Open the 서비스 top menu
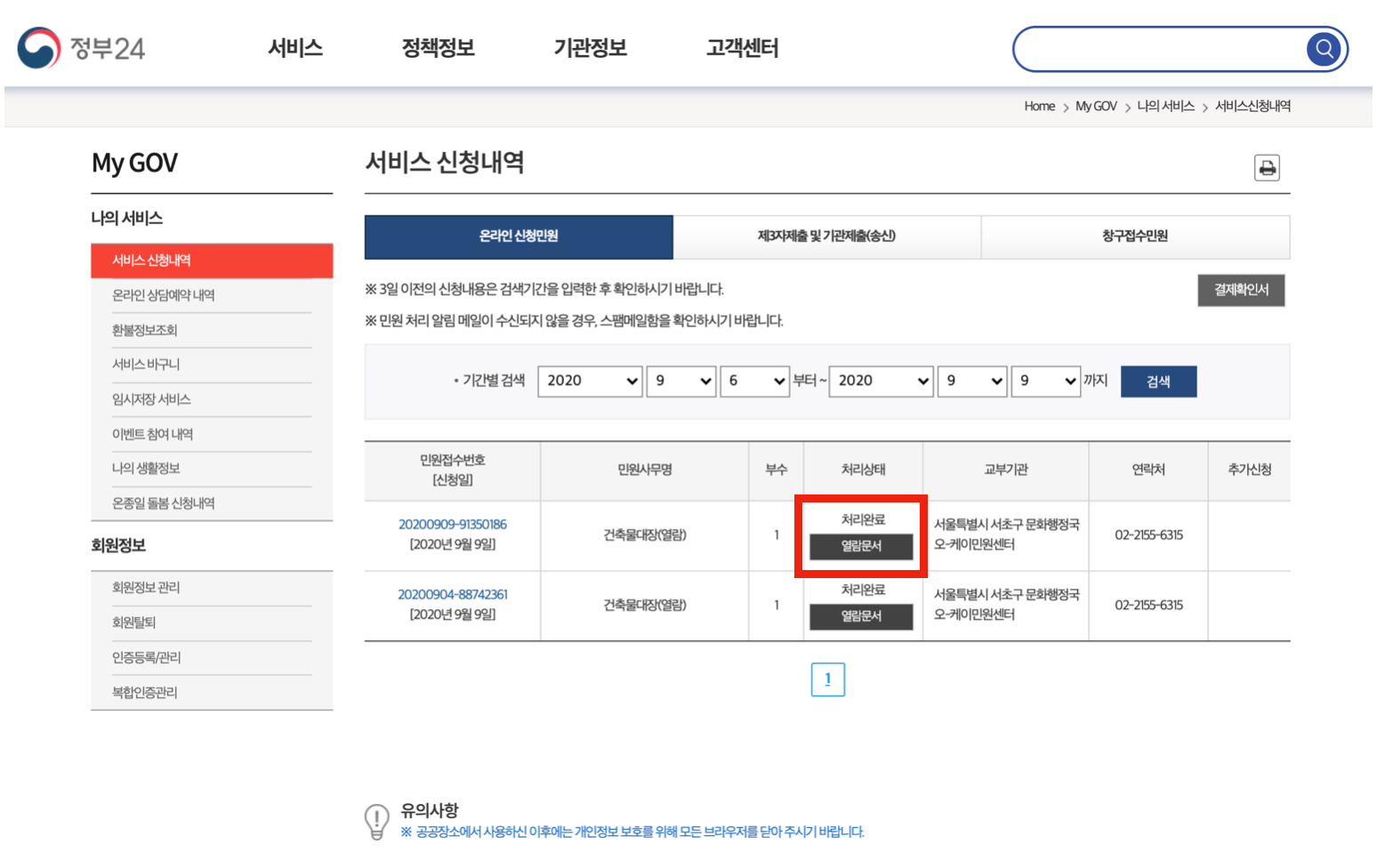Screen dimensions: 1377x868 (295, 48)
